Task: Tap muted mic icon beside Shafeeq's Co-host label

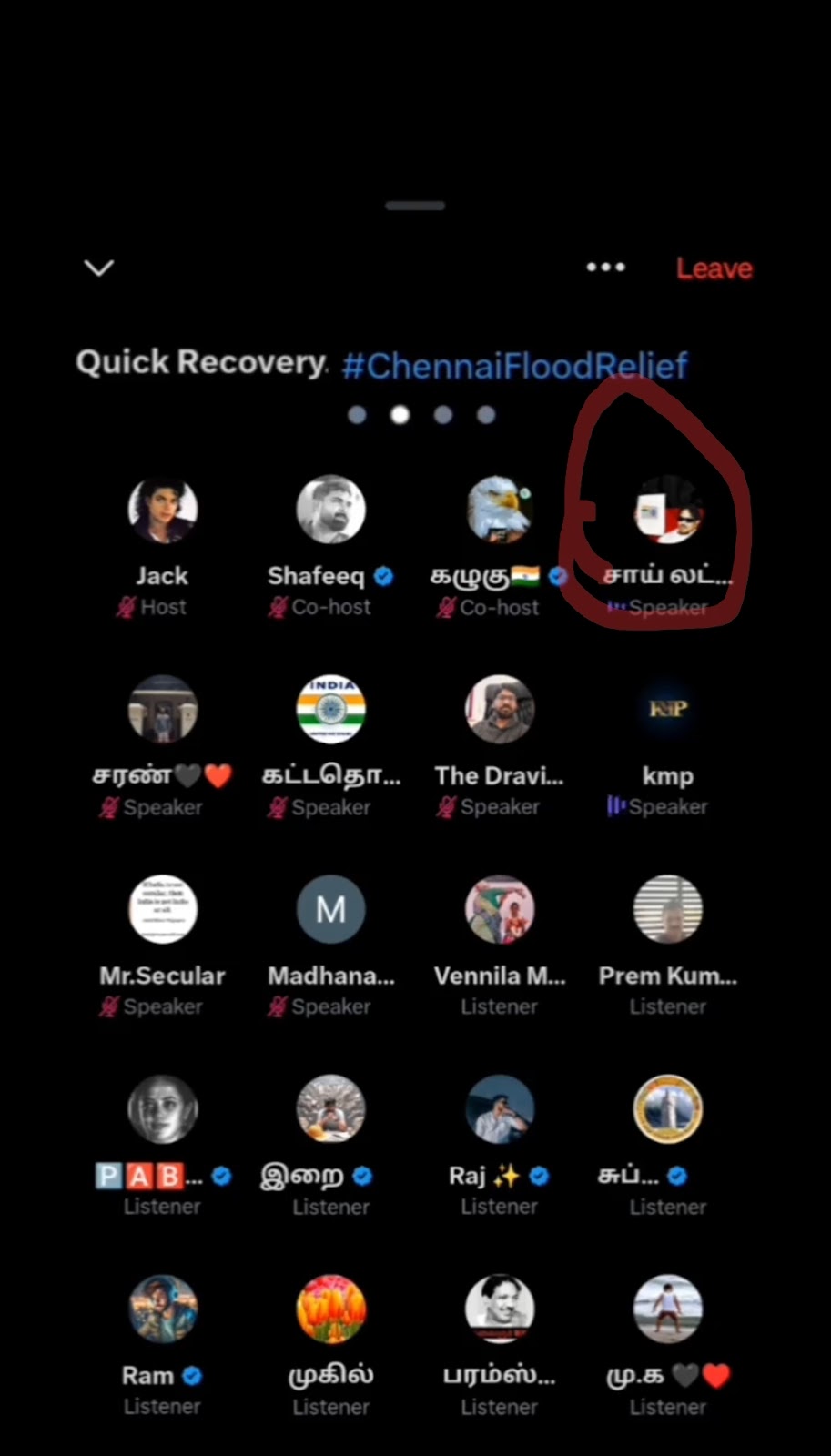Action: [278, 607]
